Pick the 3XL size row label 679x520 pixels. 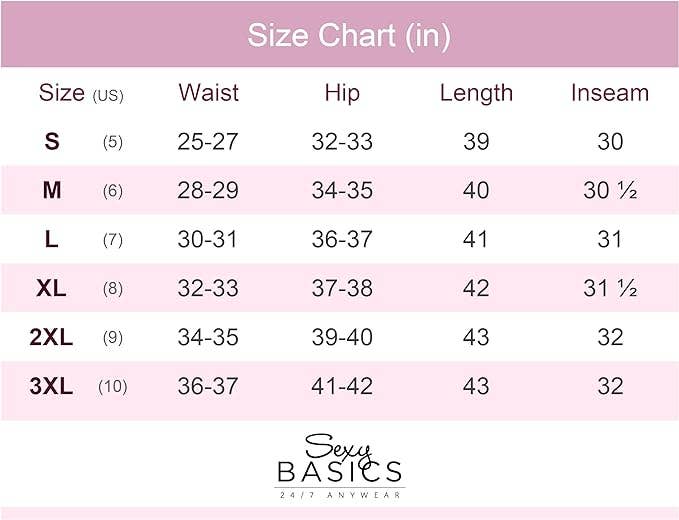51,386
